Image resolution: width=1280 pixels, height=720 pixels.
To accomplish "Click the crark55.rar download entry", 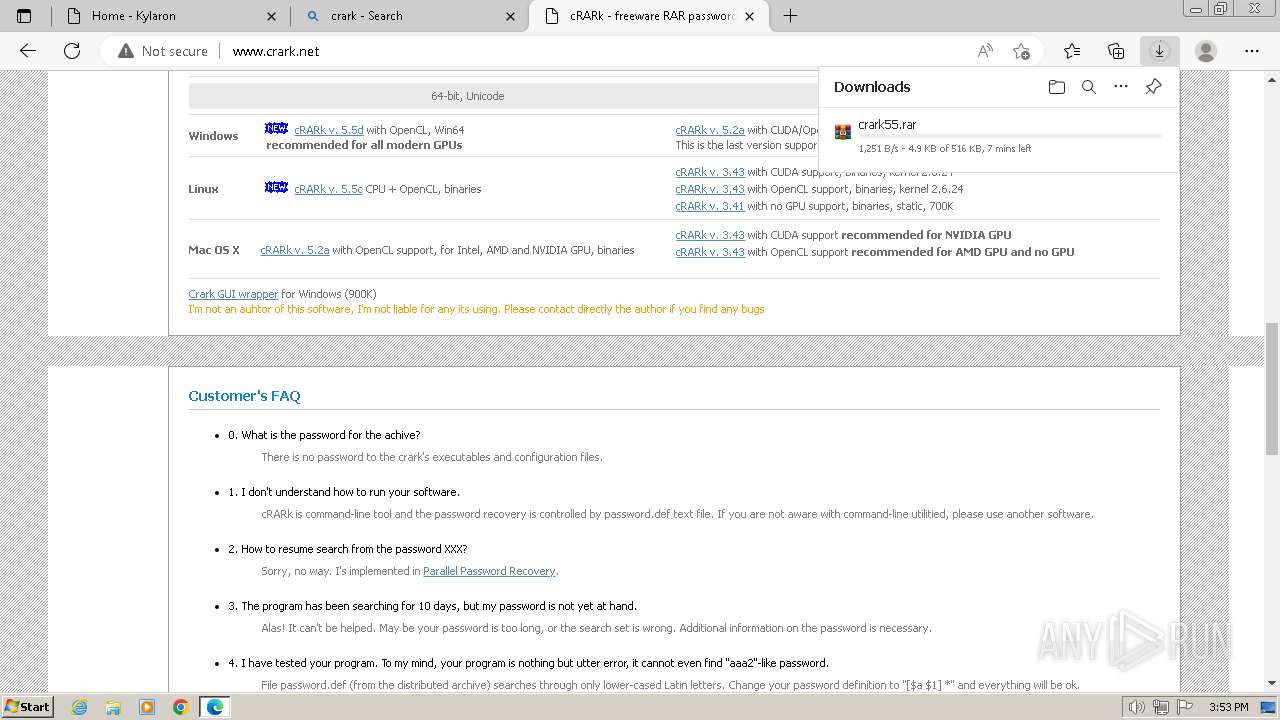I will tap(999, 136).
